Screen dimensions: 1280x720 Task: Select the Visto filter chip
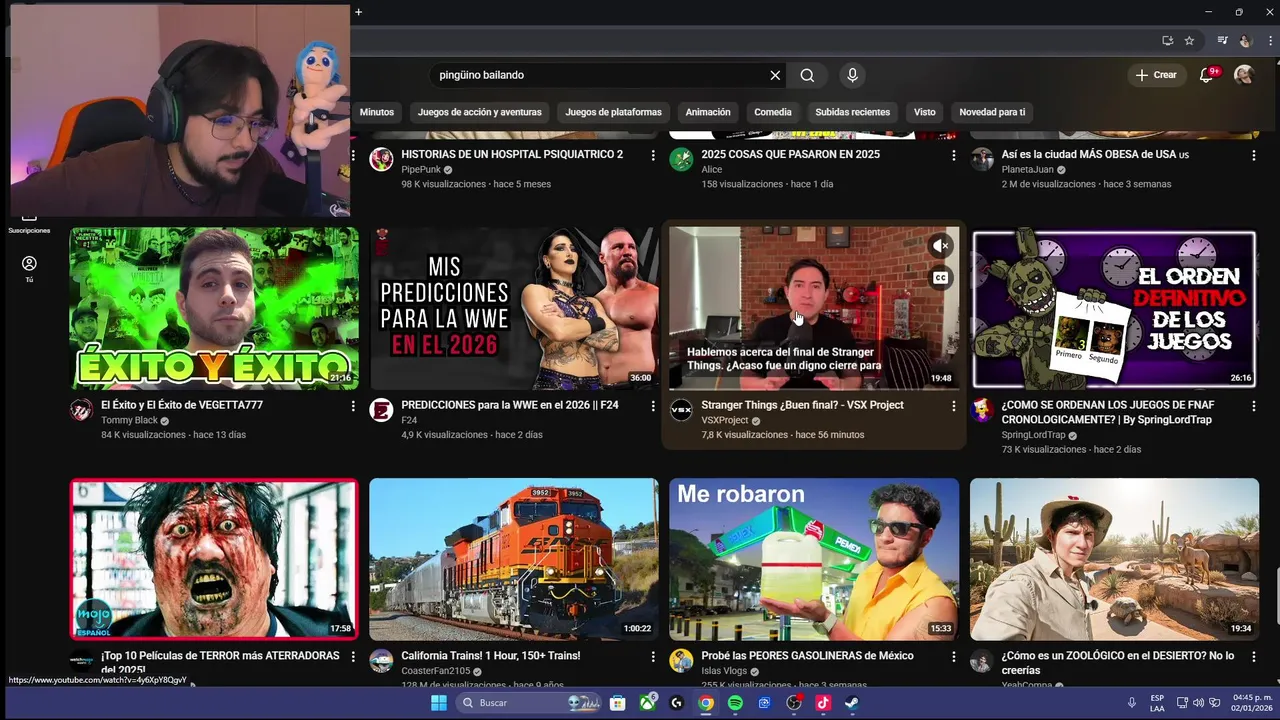tap(925, 112)
